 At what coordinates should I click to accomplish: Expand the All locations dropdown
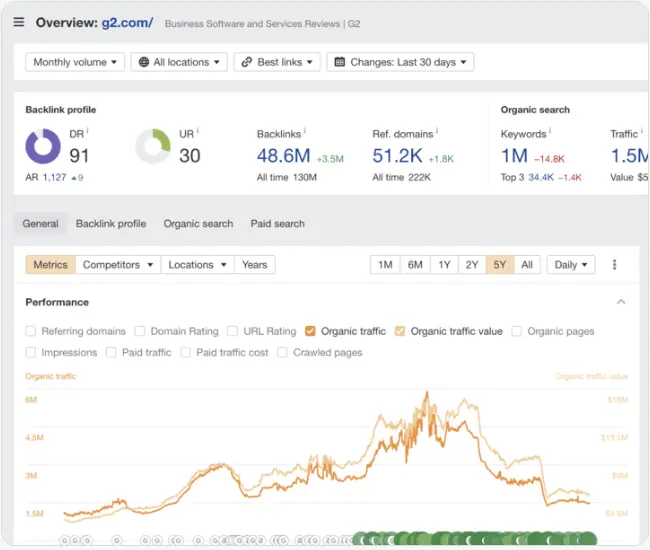click(179, 62)
